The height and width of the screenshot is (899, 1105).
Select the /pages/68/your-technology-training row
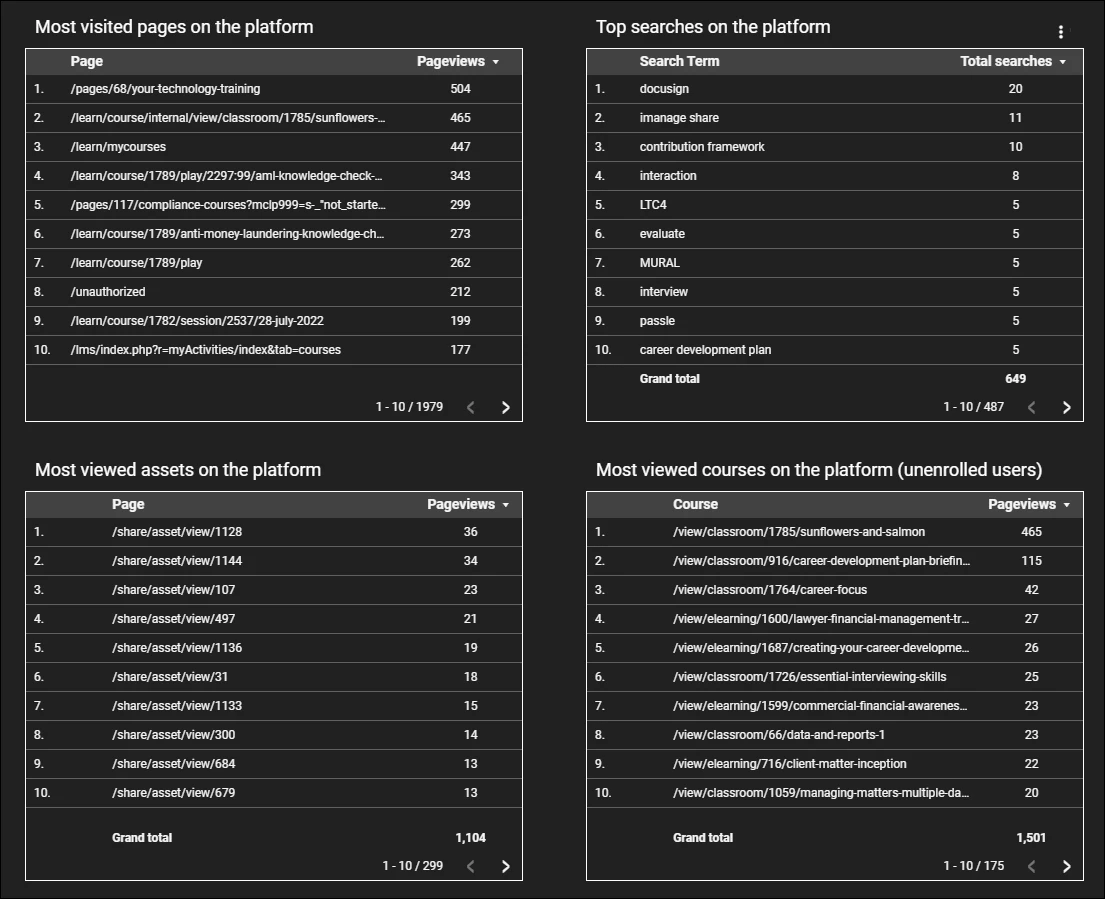[165, 89]
